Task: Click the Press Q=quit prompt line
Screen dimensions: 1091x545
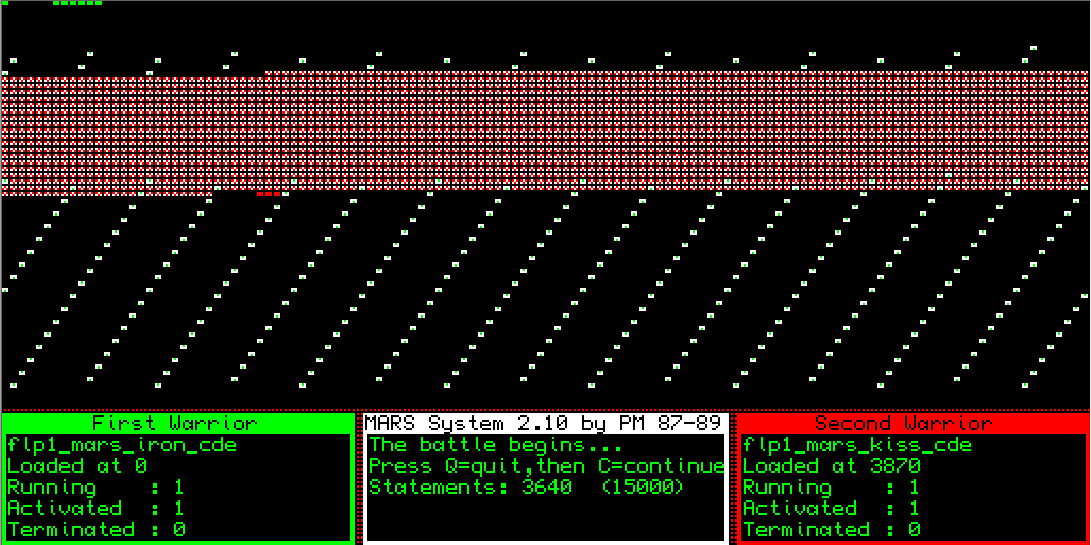Action: pos(546,466)
